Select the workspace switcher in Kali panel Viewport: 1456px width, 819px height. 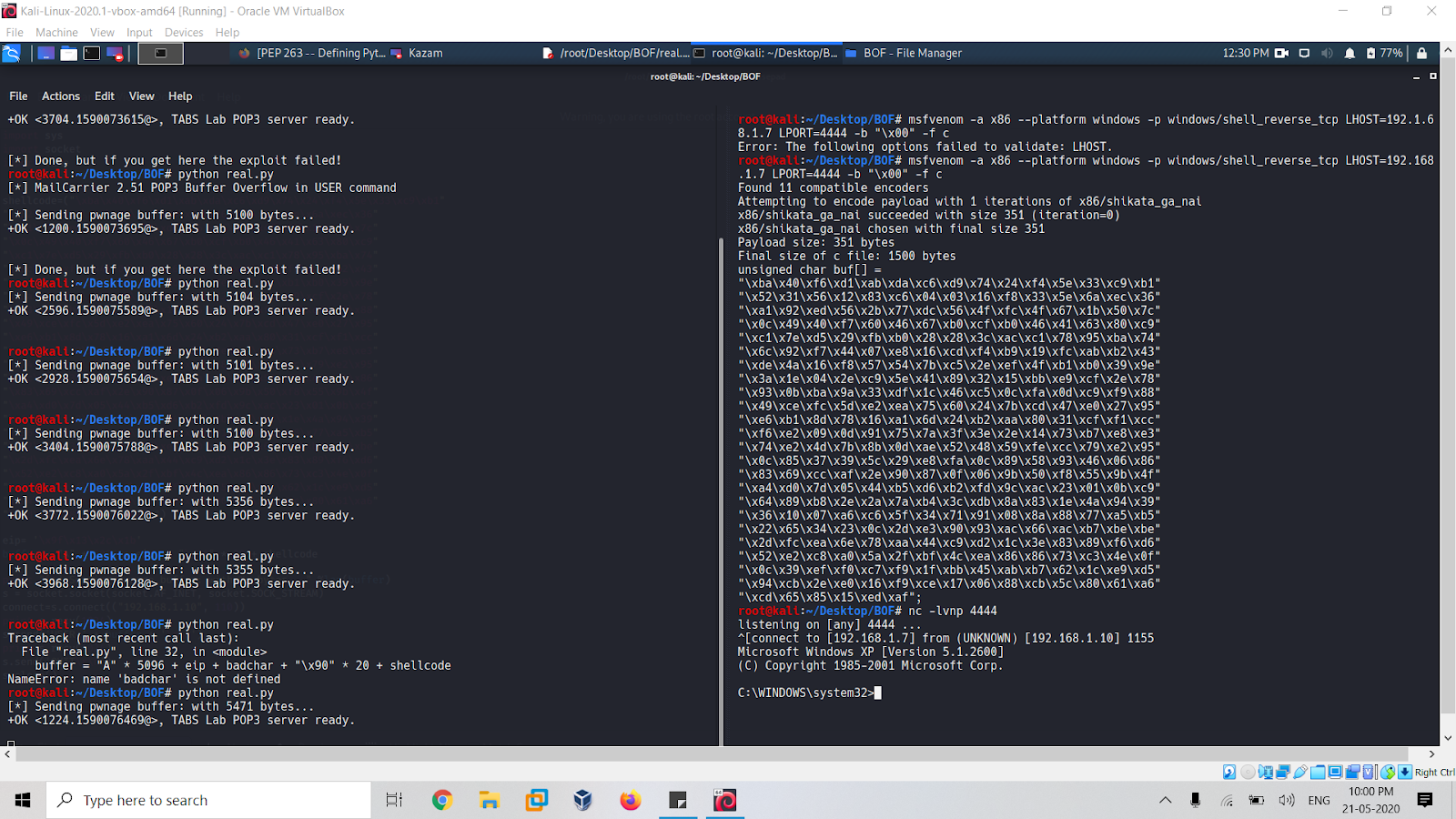[161, 54]
